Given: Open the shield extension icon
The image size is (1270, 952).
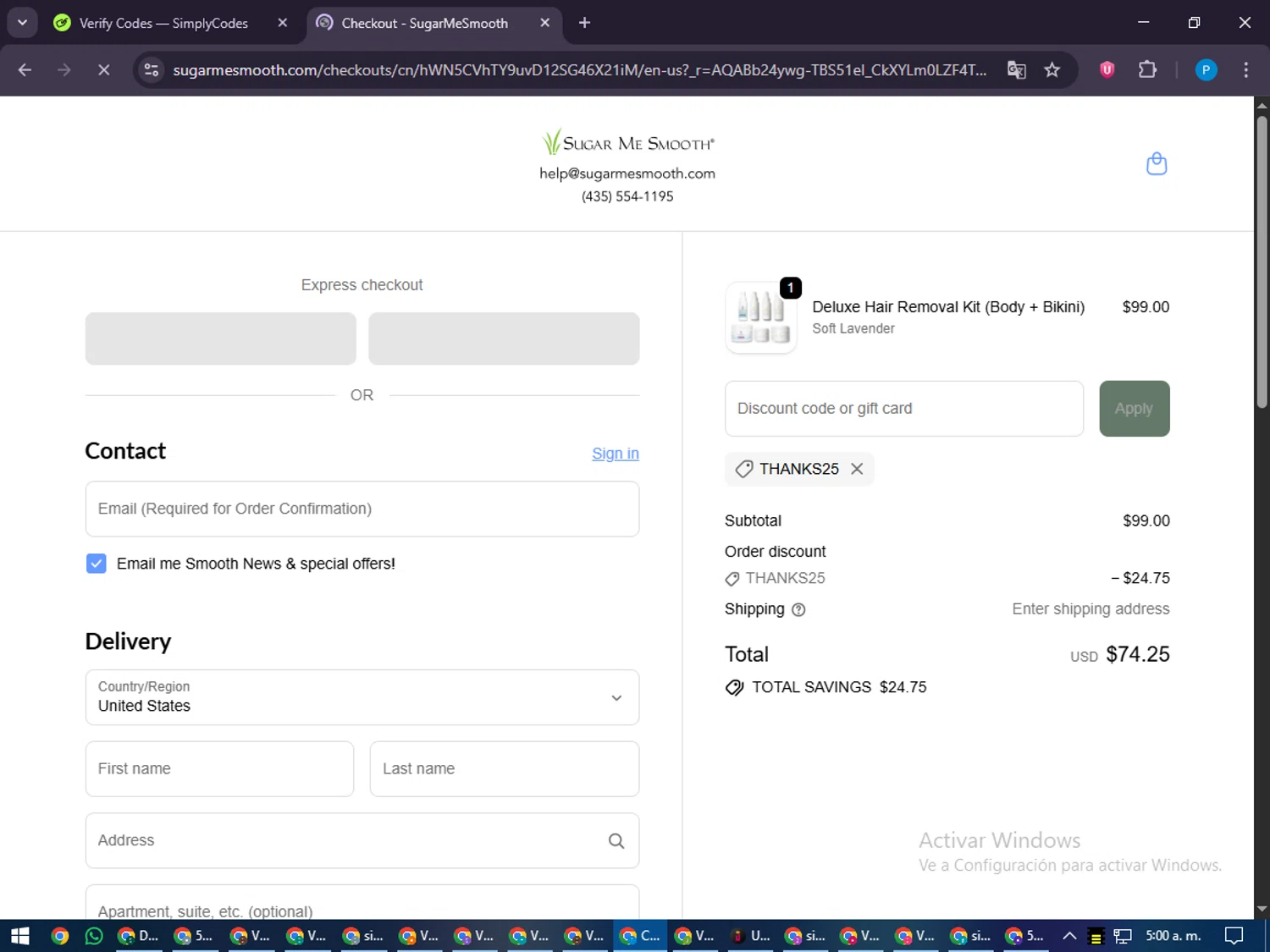Looking at the screenshot, I should 1107,70.
